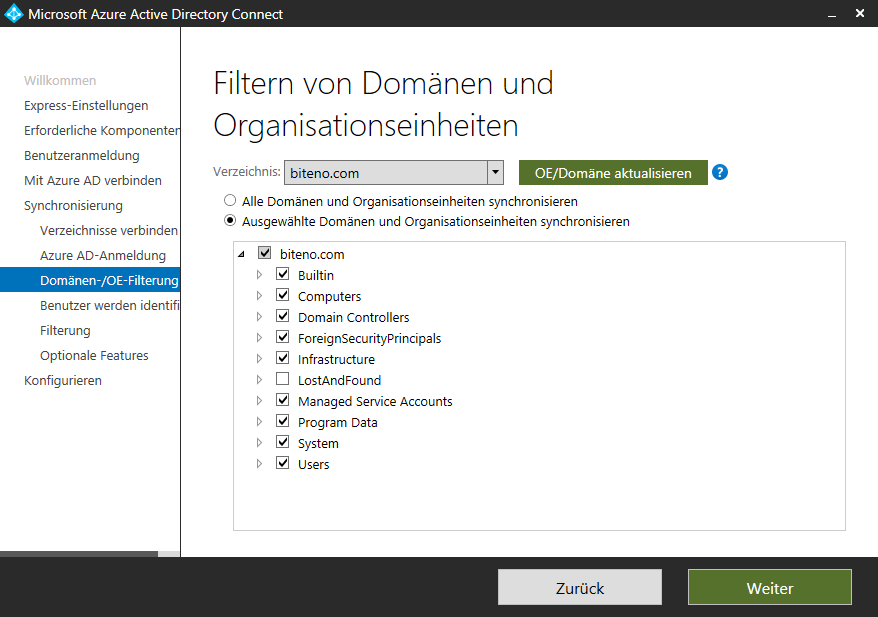Image resolution: width=878 pixels, height=617 pixels.
Task: Open Verzeichnisse verbinden sub-step
Action: [x=109, y=230]
